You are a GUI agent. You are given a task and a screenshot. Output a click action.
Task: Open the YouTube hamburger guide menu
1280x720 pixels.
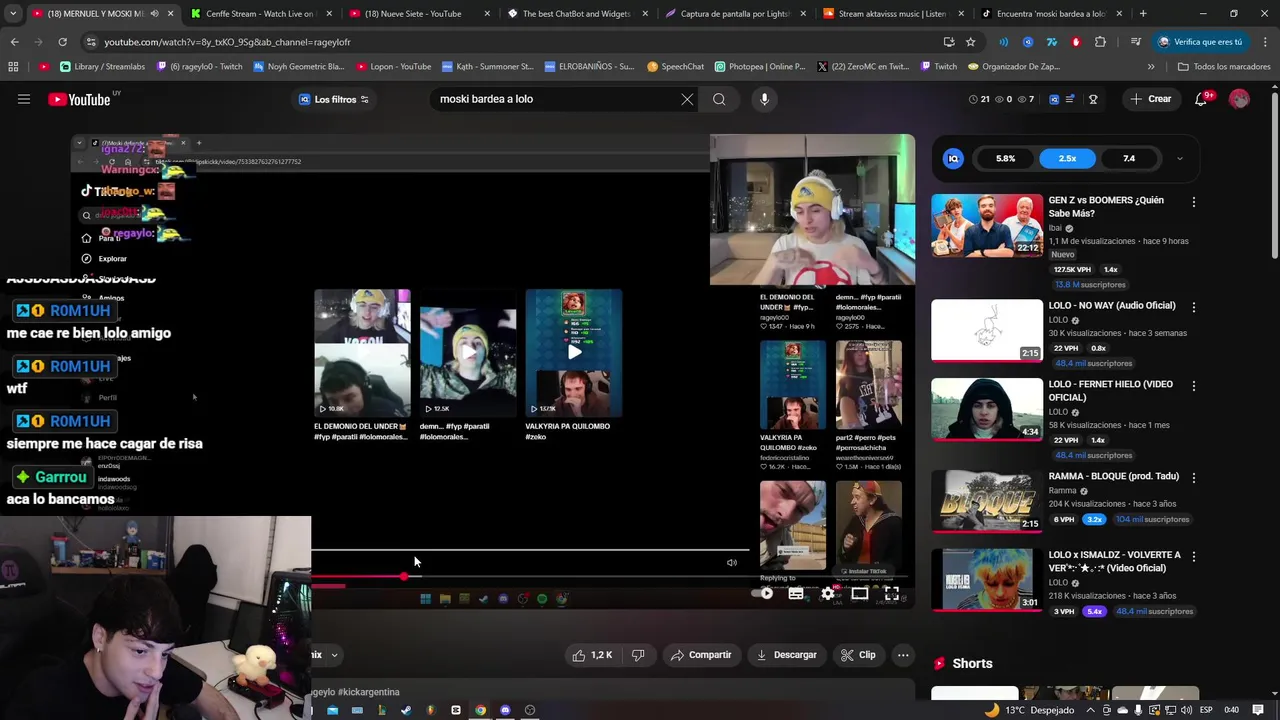24,99
